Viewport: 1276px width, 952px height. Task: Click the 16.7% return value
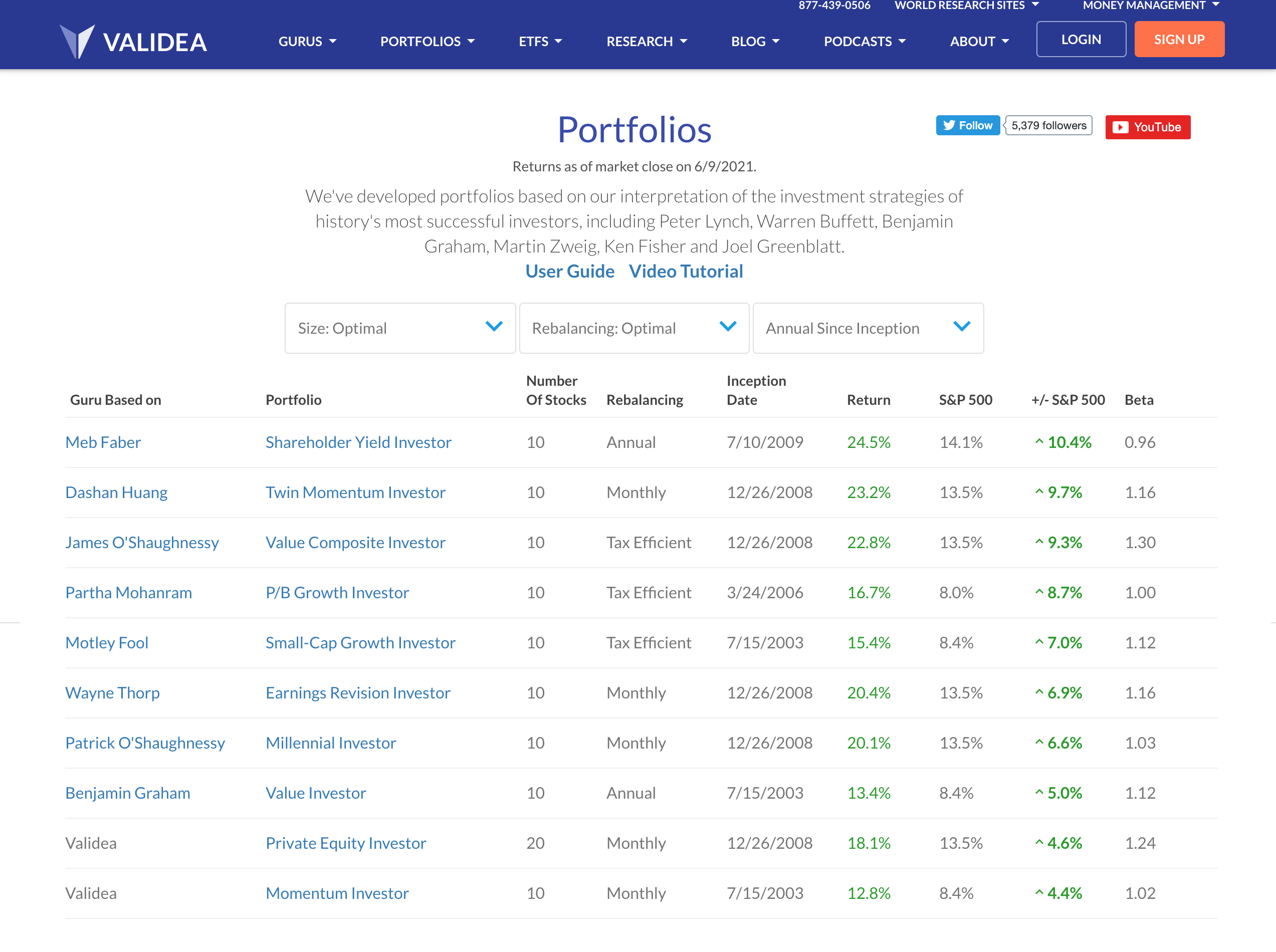pos(869,593)
